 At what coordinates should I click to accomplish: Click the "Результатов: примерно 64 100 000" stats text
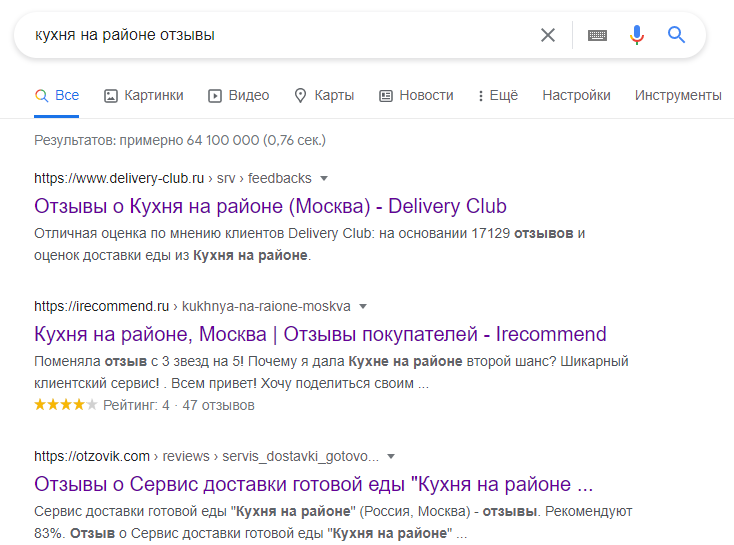180,140
